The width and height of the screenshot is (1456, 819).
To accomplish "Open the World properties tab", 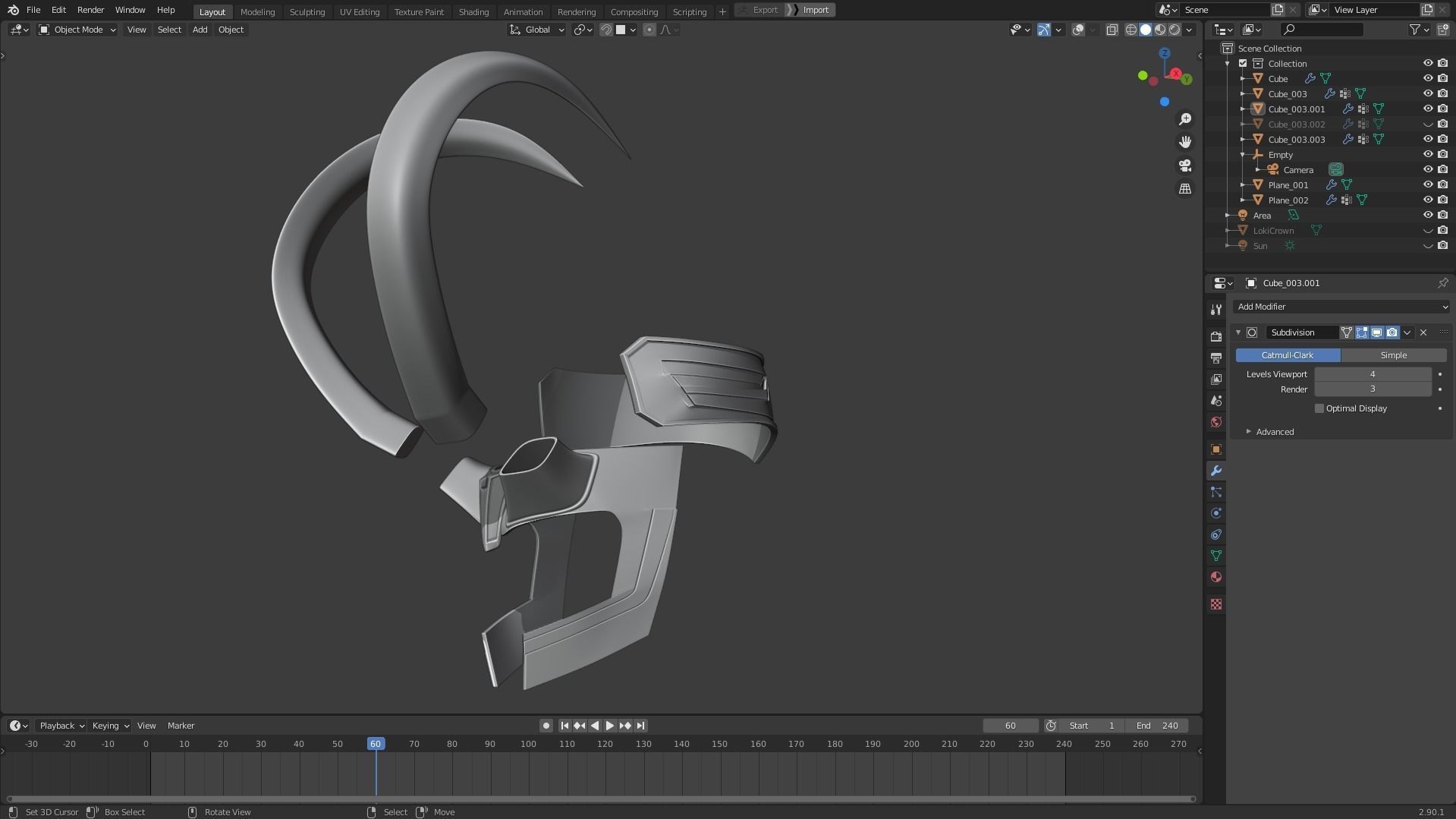I will pyautogui.click(x=1216, y=421).
